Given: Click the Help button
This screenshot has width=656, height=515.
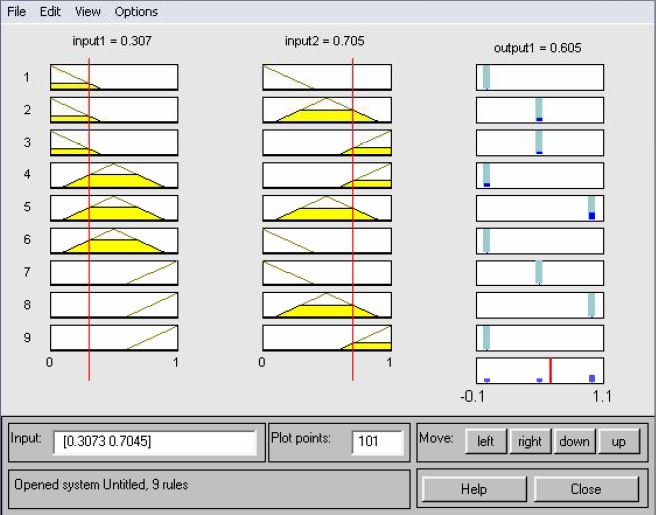Looking at the screenshot, I should click(474, 489).
